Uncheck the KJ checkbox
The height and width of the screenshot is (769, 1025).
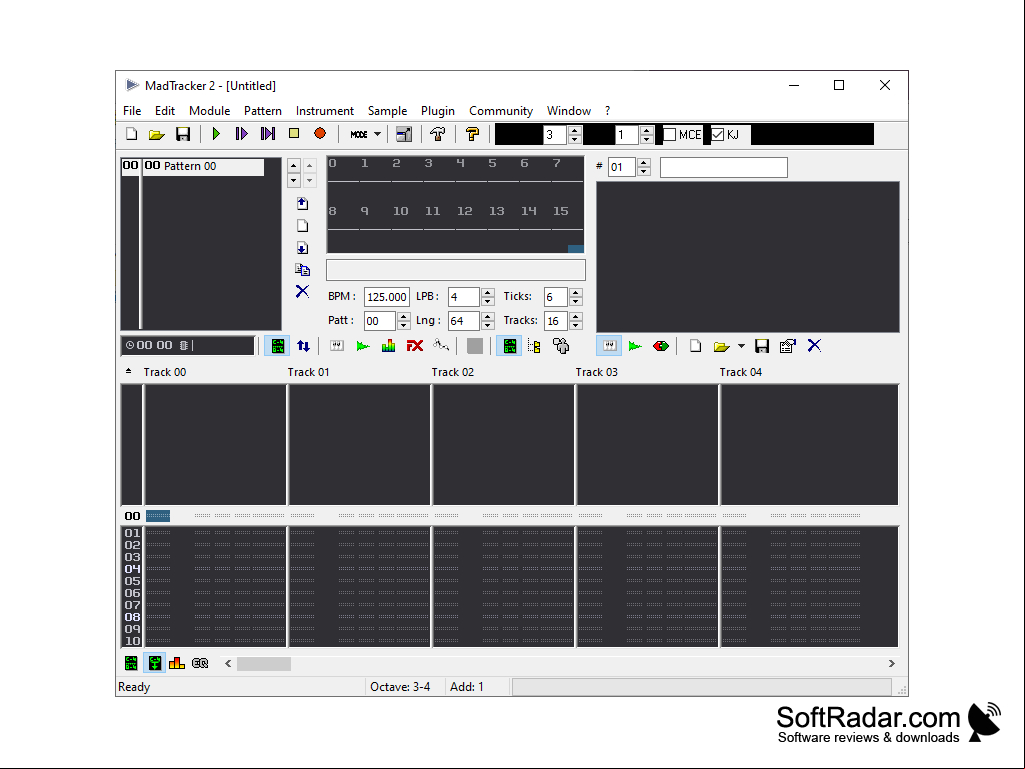point(718,135)
